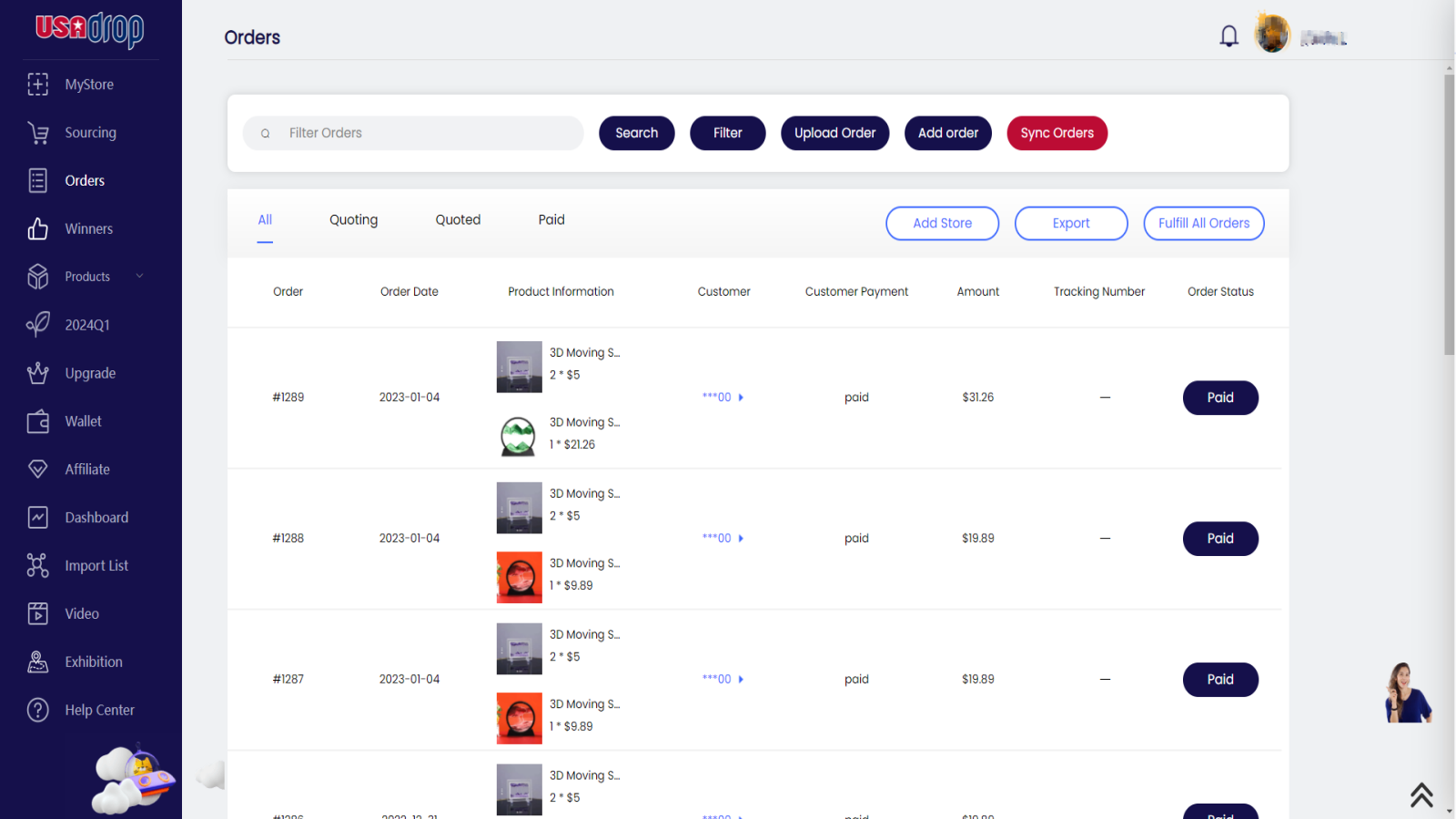This screenshot has width=1456, height=819.
Task: Open the Video sidebar icon
Action: point(37,613)
